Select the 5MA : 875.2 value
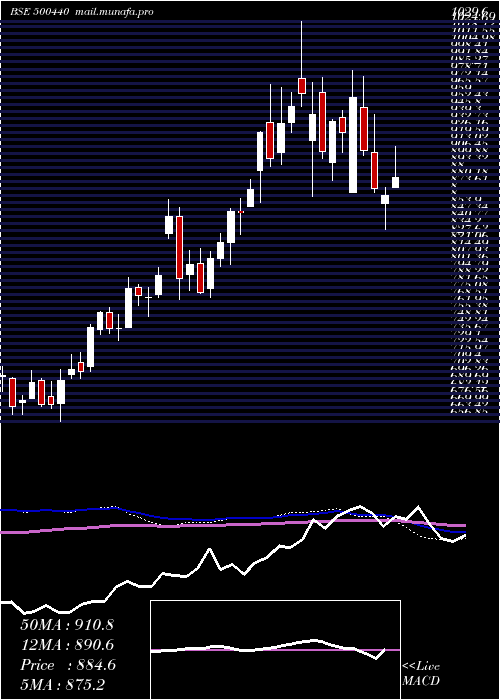Image resolution: width=500 pixels, height=700 pixels. pyautogui.click(x=63, y=685)
